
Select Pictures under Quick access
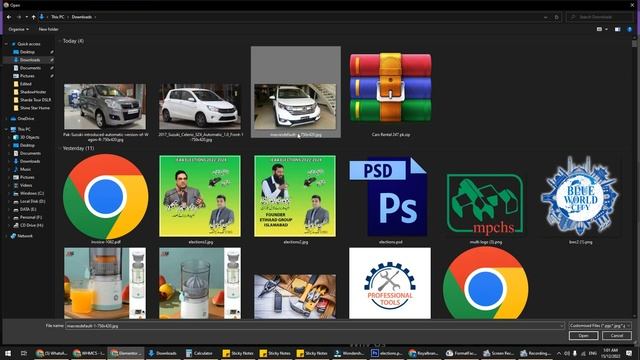[27, 76]
